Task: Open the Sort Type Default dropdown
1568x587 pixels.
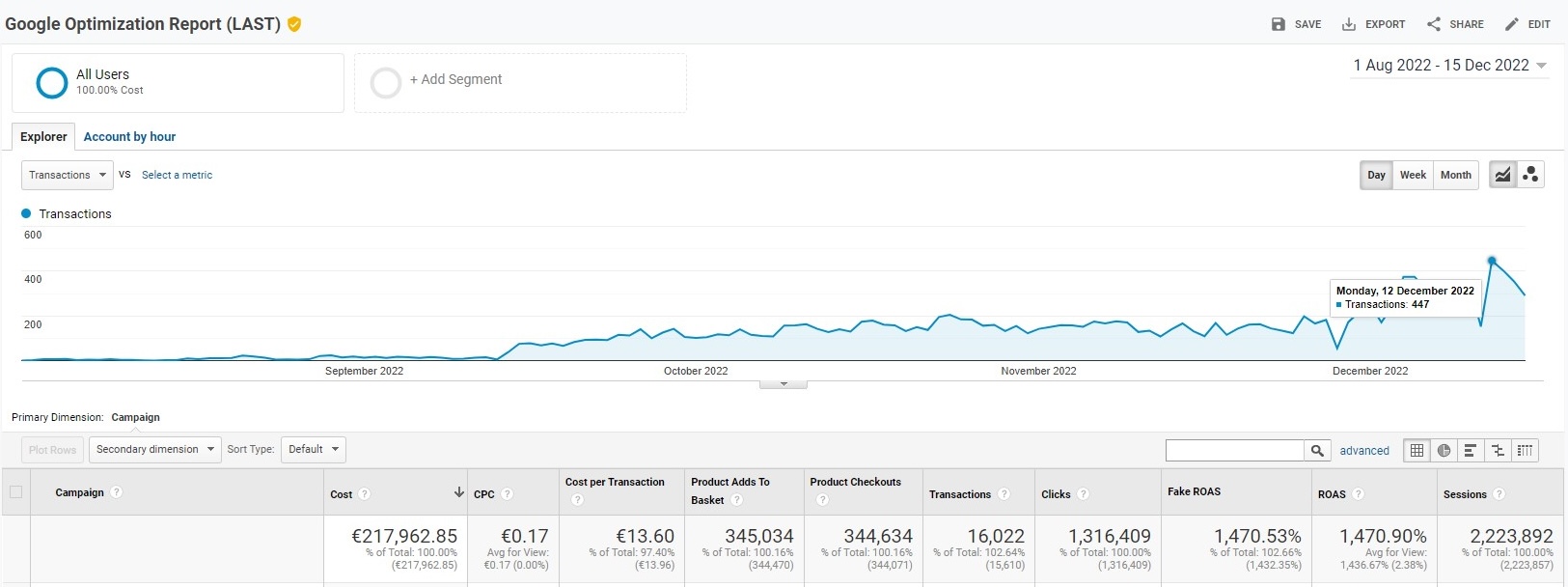Action: coord(313,450)
